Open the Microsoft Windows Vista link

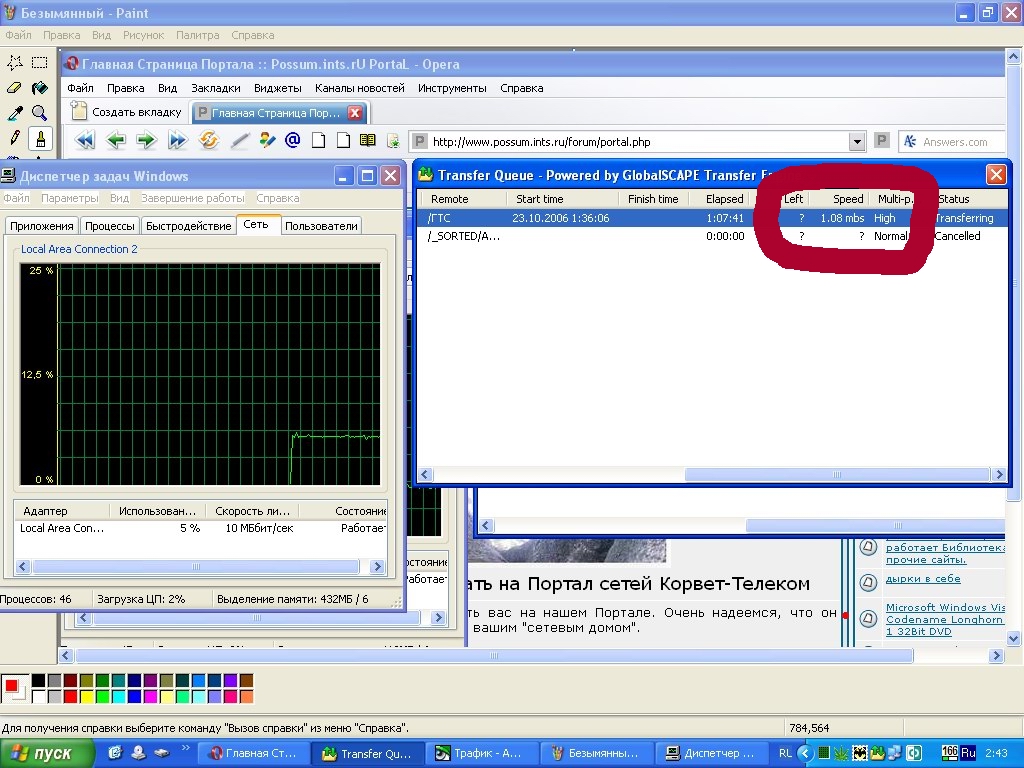[x=944, y=607]
